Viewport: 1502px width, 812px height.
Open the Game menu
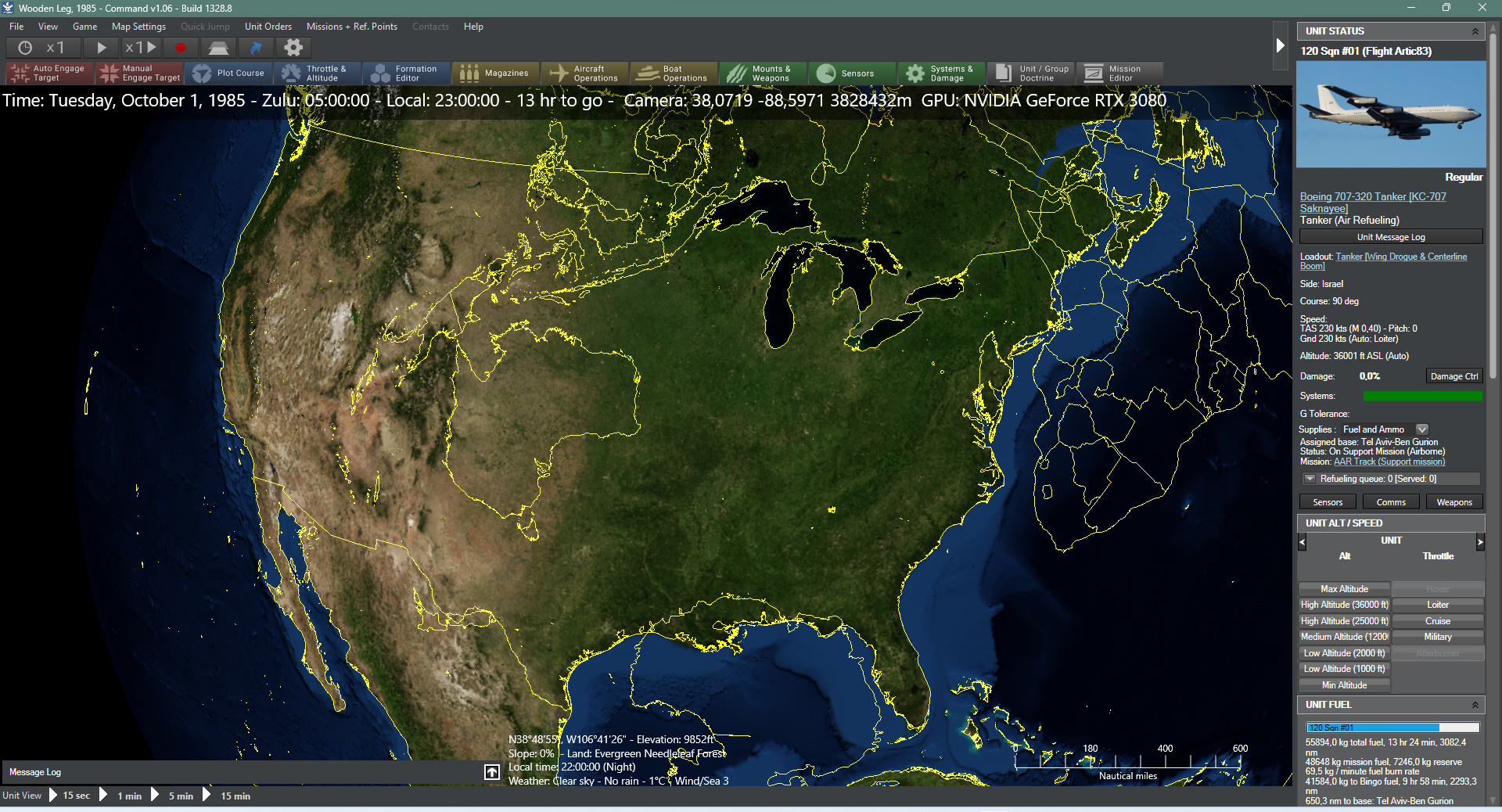[84, 27]
